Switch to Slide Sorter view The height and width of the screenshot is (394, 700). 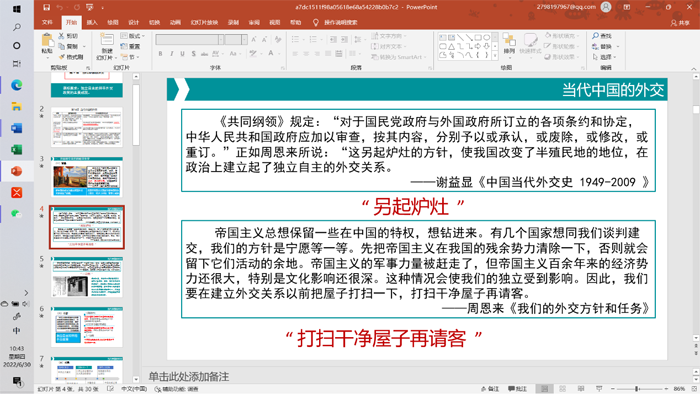tap(562, 389)
